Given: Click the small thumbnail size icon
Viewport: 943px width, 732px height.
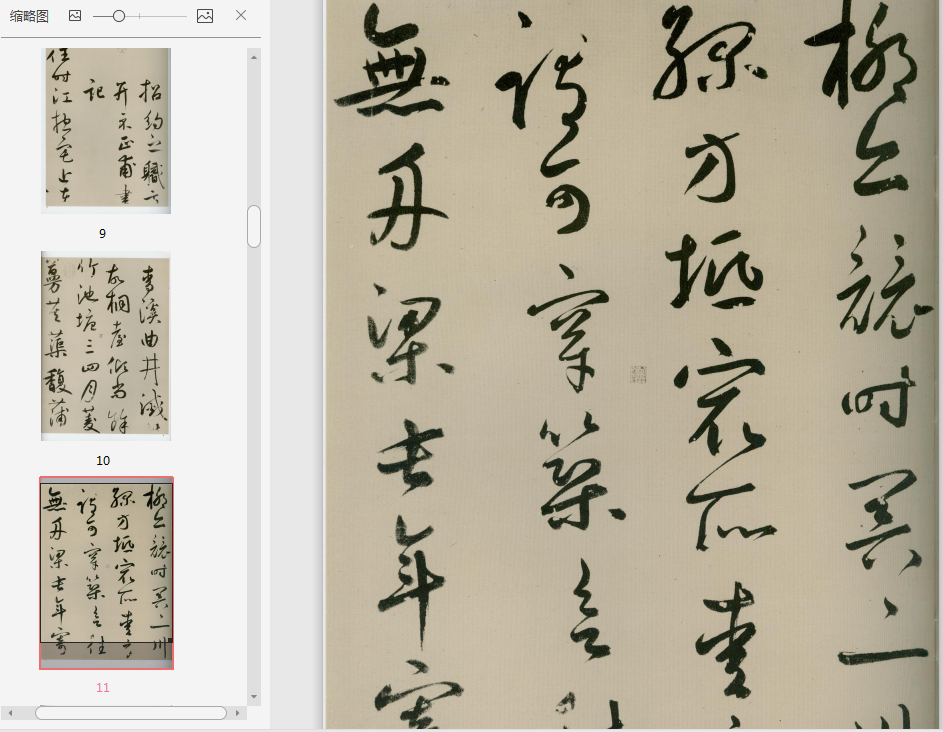Looking at the screenshot, I should click(x=75, y=16).
